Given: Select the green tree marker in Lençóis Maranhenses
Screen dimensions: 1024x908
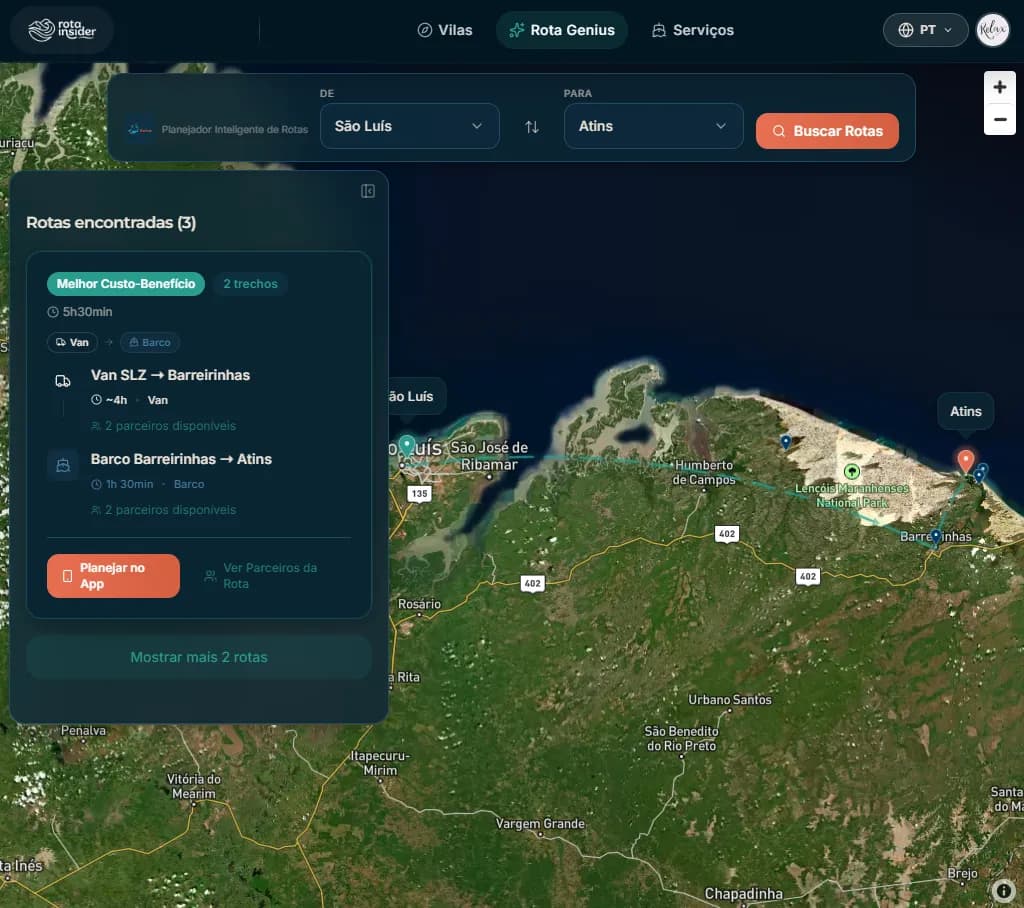Looking at the screenshot, I should coord(851,471).
